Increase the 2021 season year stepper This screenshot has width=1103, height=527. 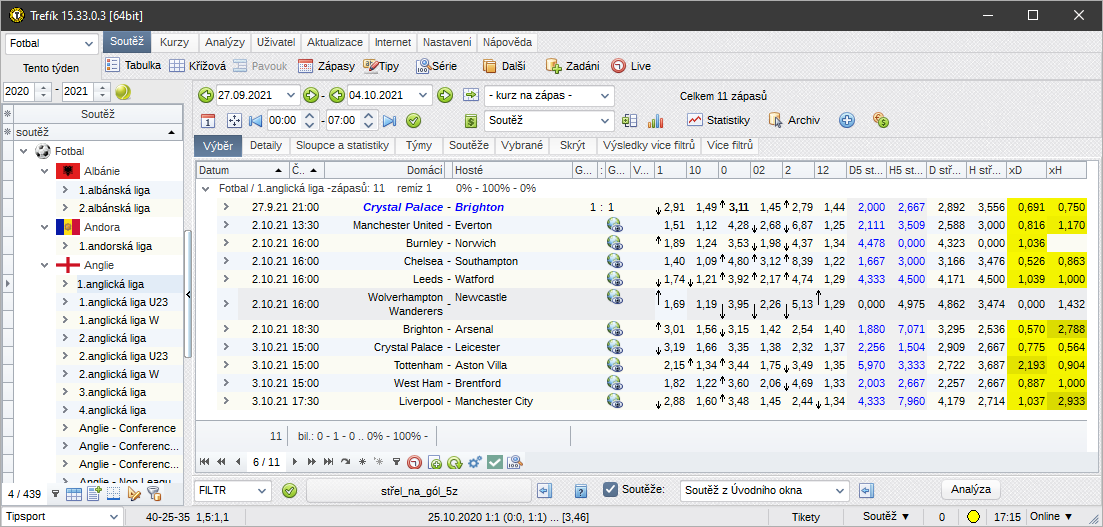point(103,87)
